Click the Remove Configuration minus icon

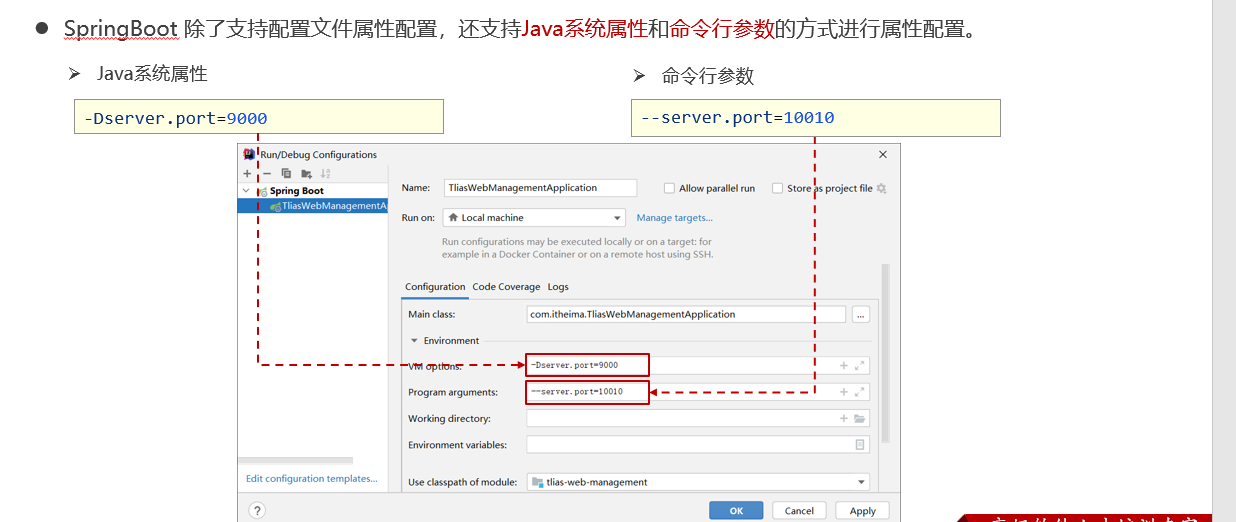point(267,173)
